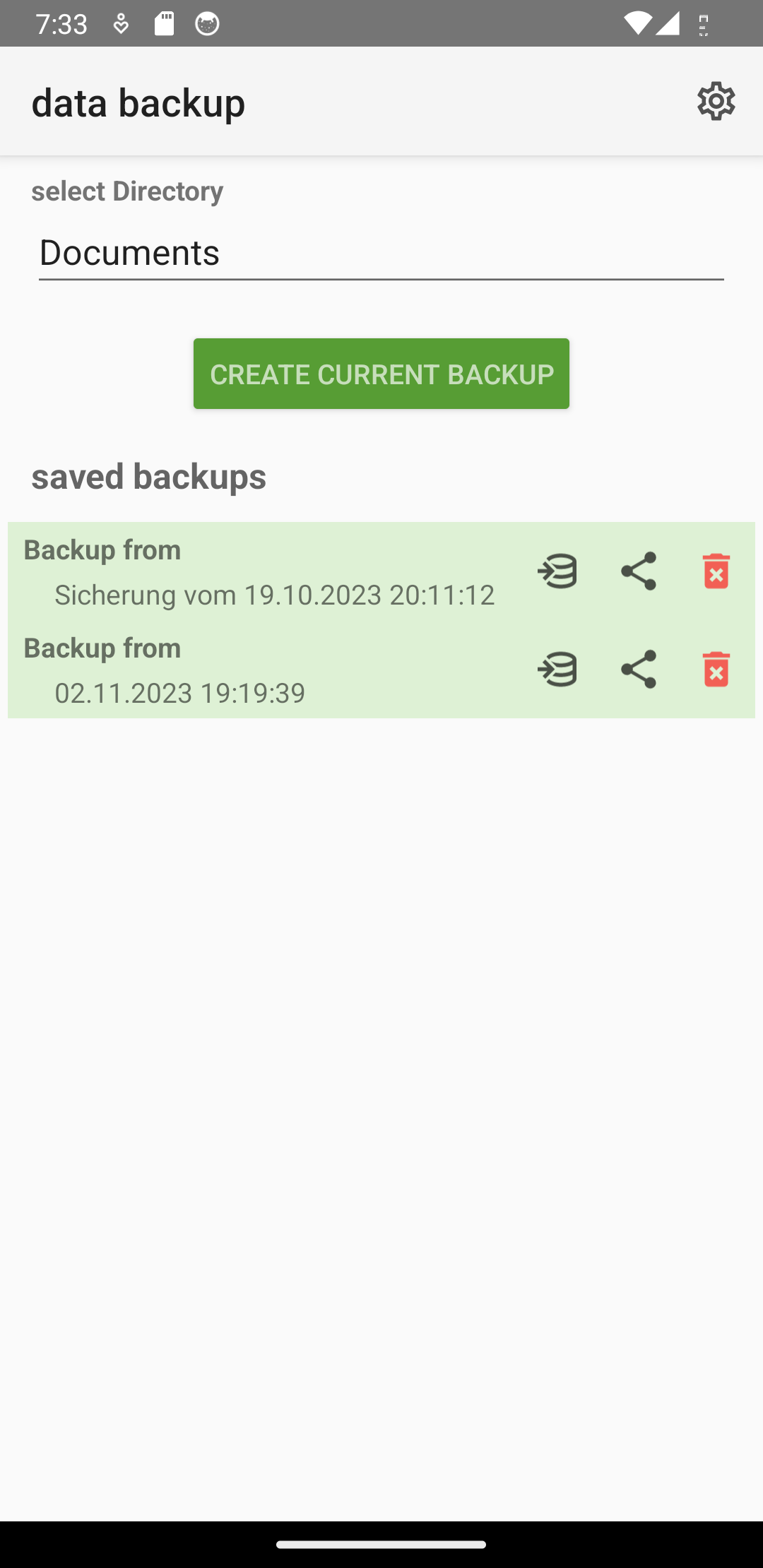
Task: Select the Sicherung vom 19.10.2023 entry
Action: point(274,595)
